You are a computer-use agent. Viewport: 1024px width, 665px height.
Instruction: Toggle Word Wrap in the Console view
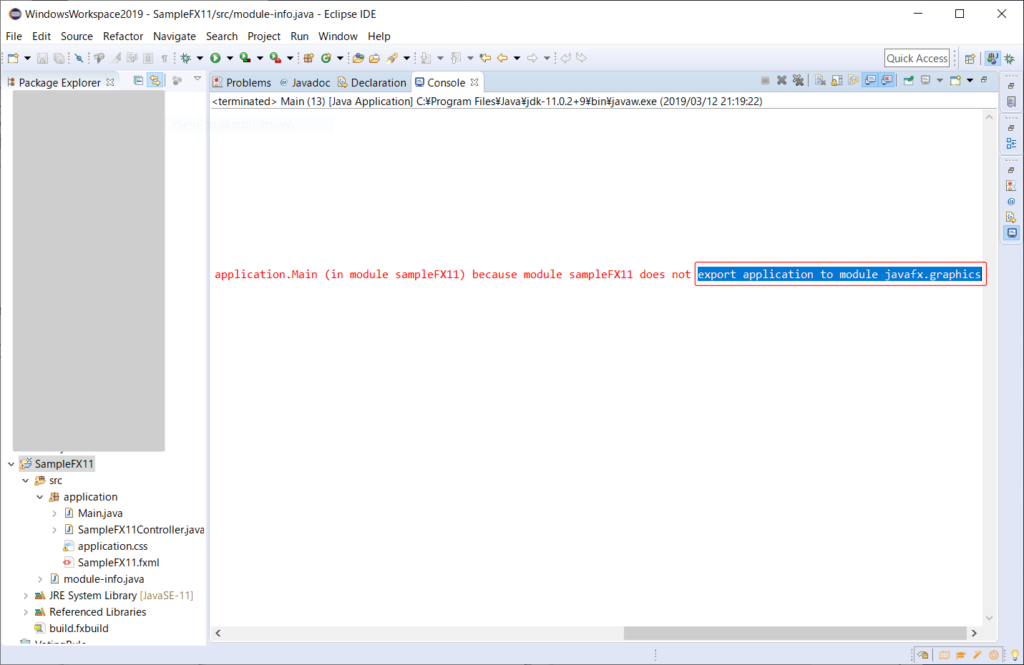855,80
